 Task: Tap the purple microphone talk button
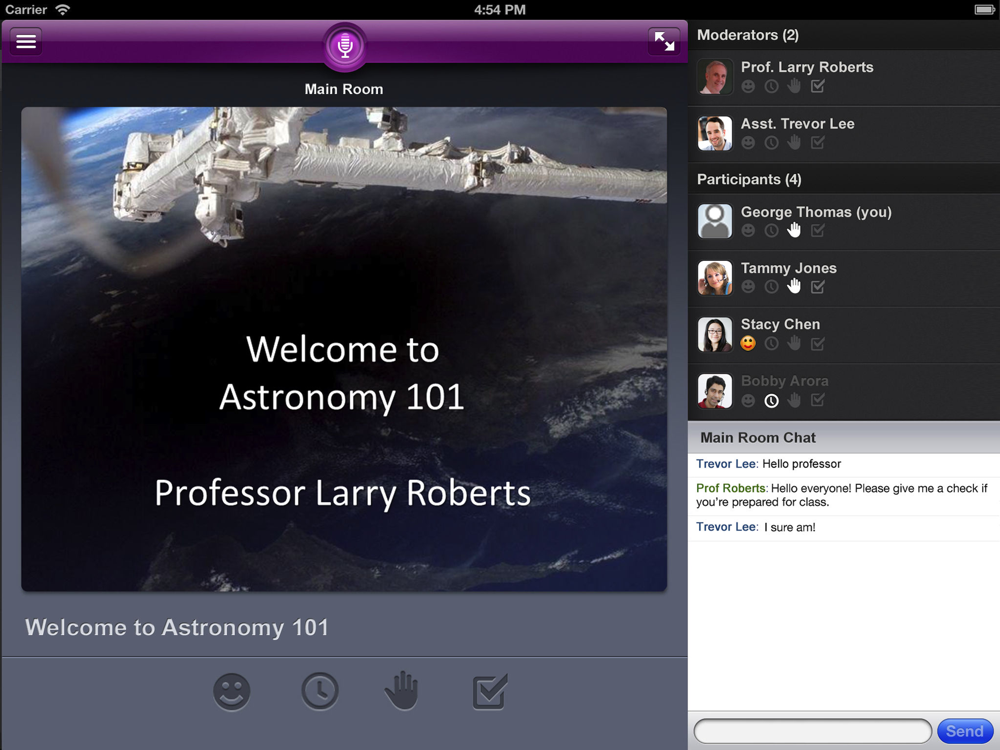tap(344, 46)
